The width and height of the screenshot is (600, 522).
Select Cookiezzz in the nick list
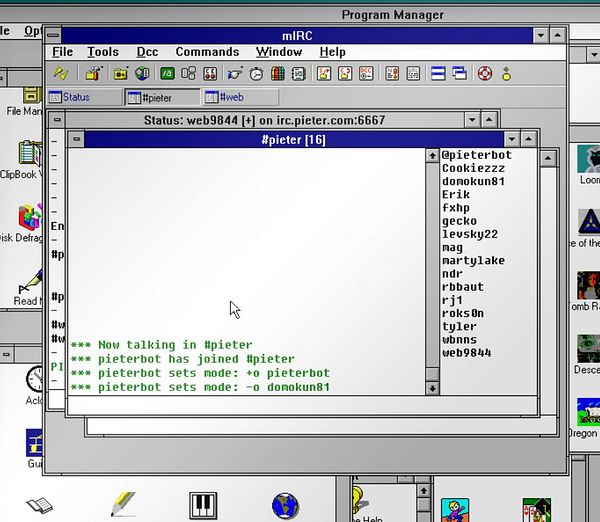click(473, 168)
